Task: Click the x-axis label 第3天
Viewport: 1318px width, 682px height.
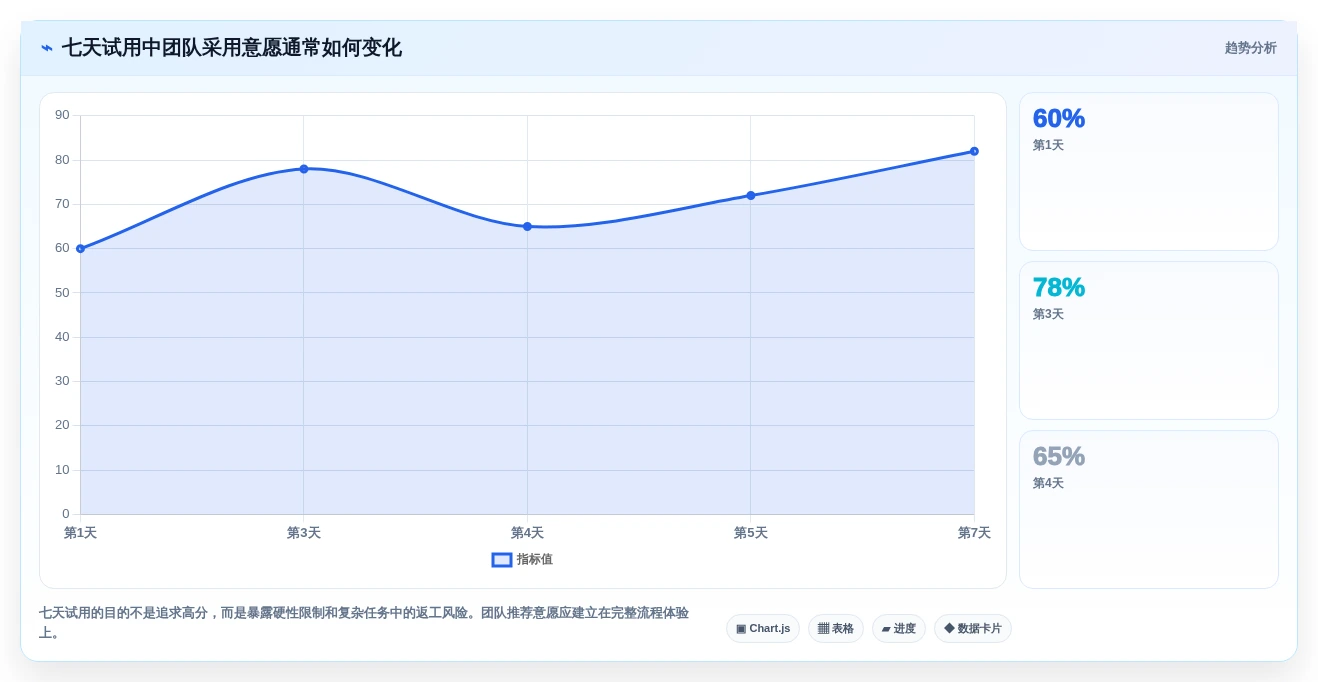Action: (x=304, y=533)
